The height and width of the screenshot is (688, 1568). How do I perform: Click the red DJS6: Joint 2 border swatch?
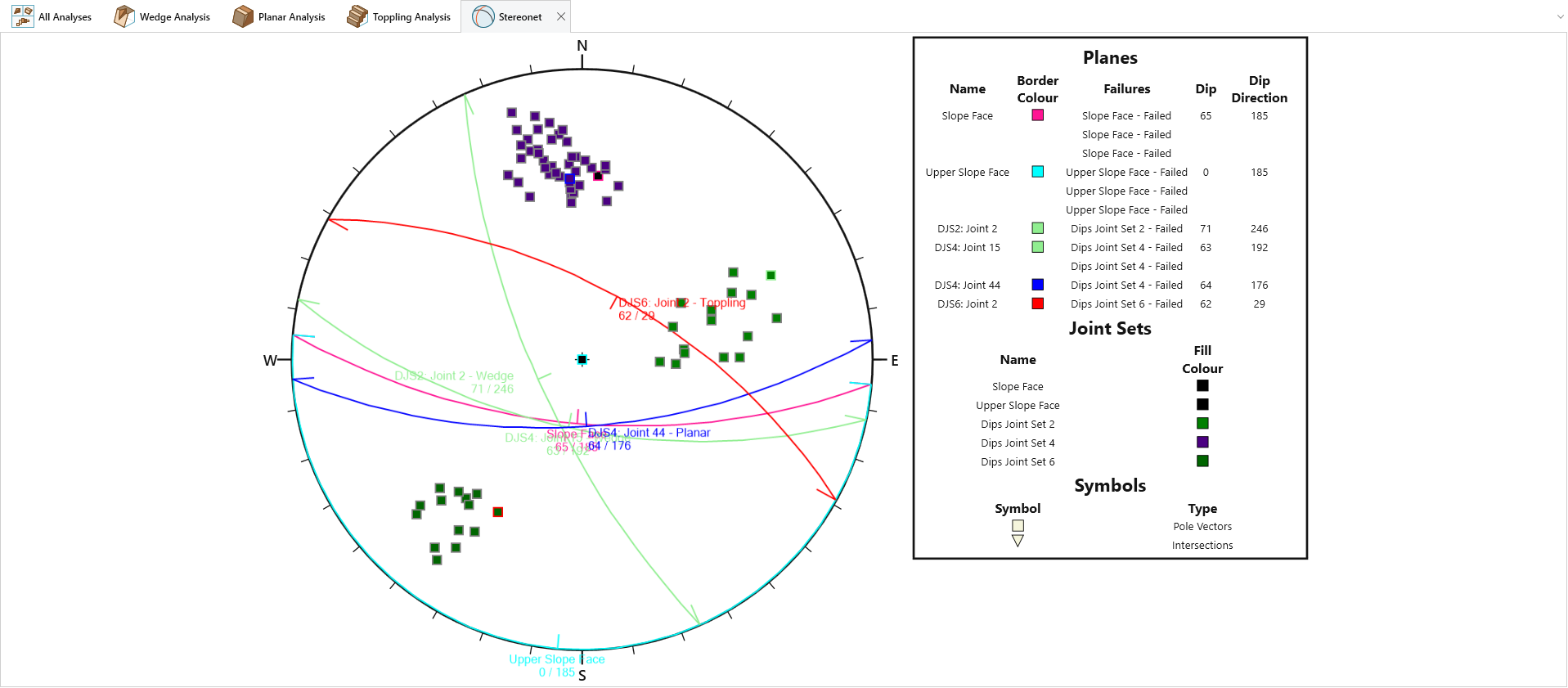click(x=1037, y=304)
